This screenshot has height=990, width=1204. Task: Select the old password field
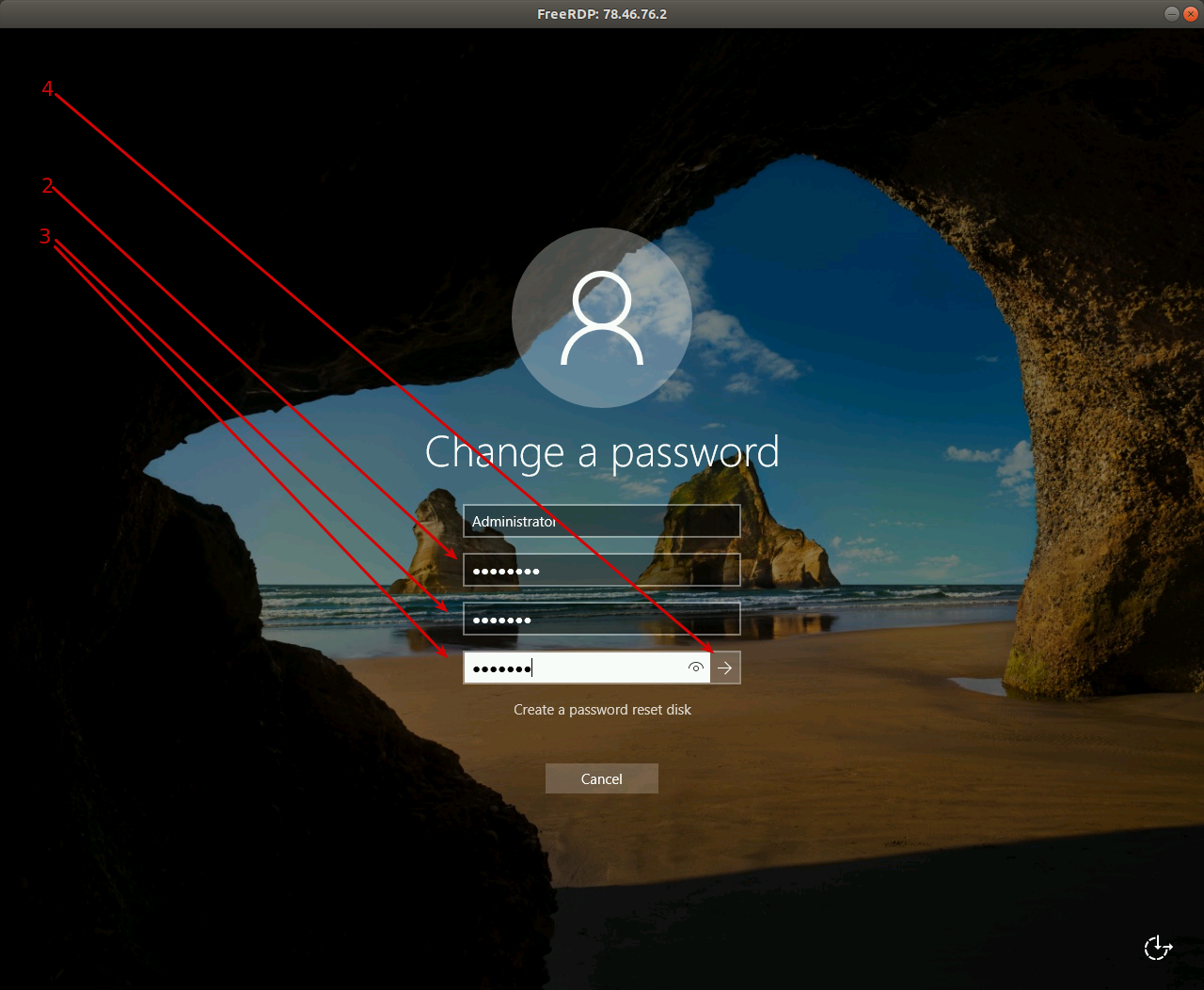(602, 570)
